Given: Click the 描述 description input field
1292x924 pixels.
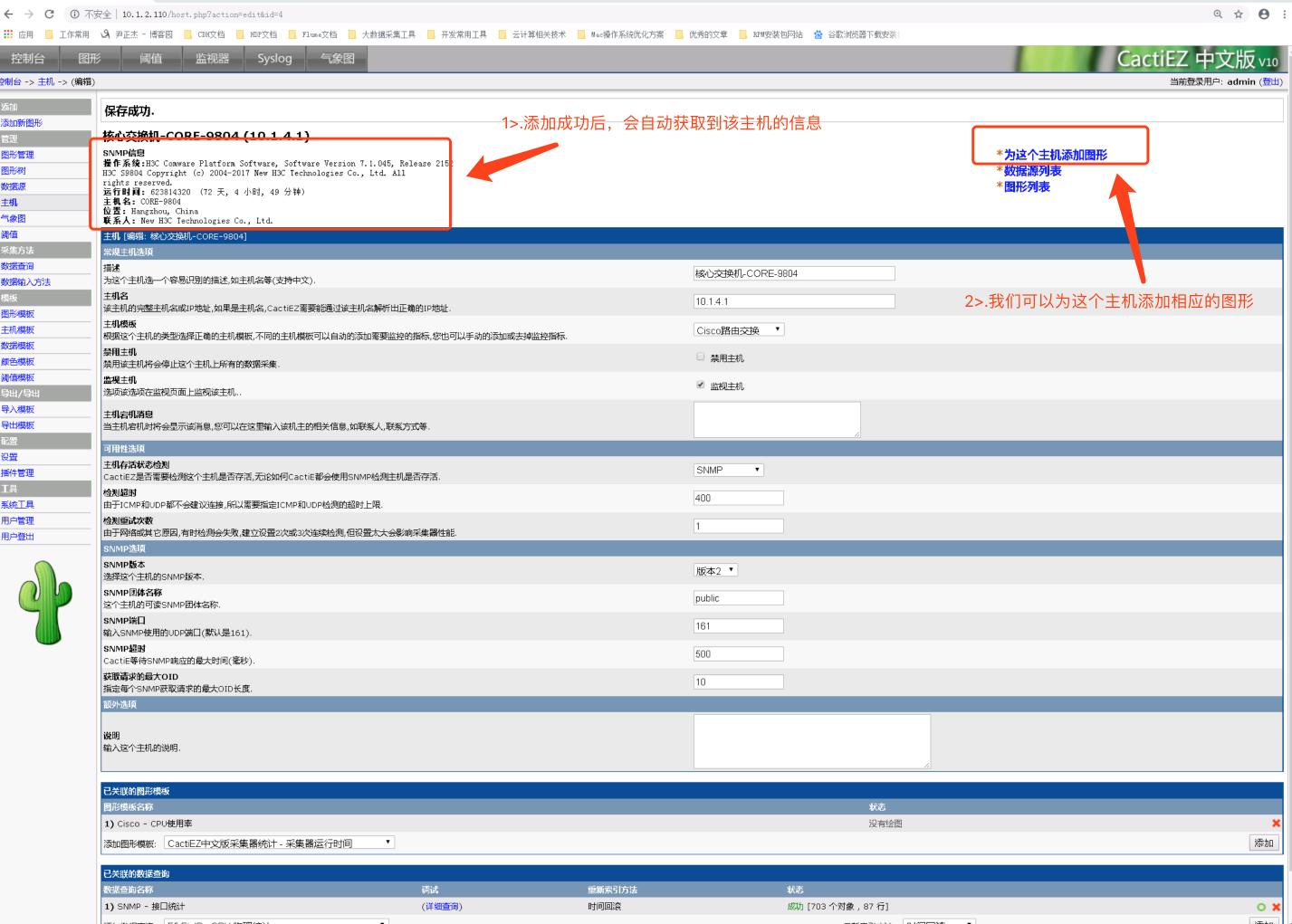Looking at the screenshot, I should tap(794, 273).
